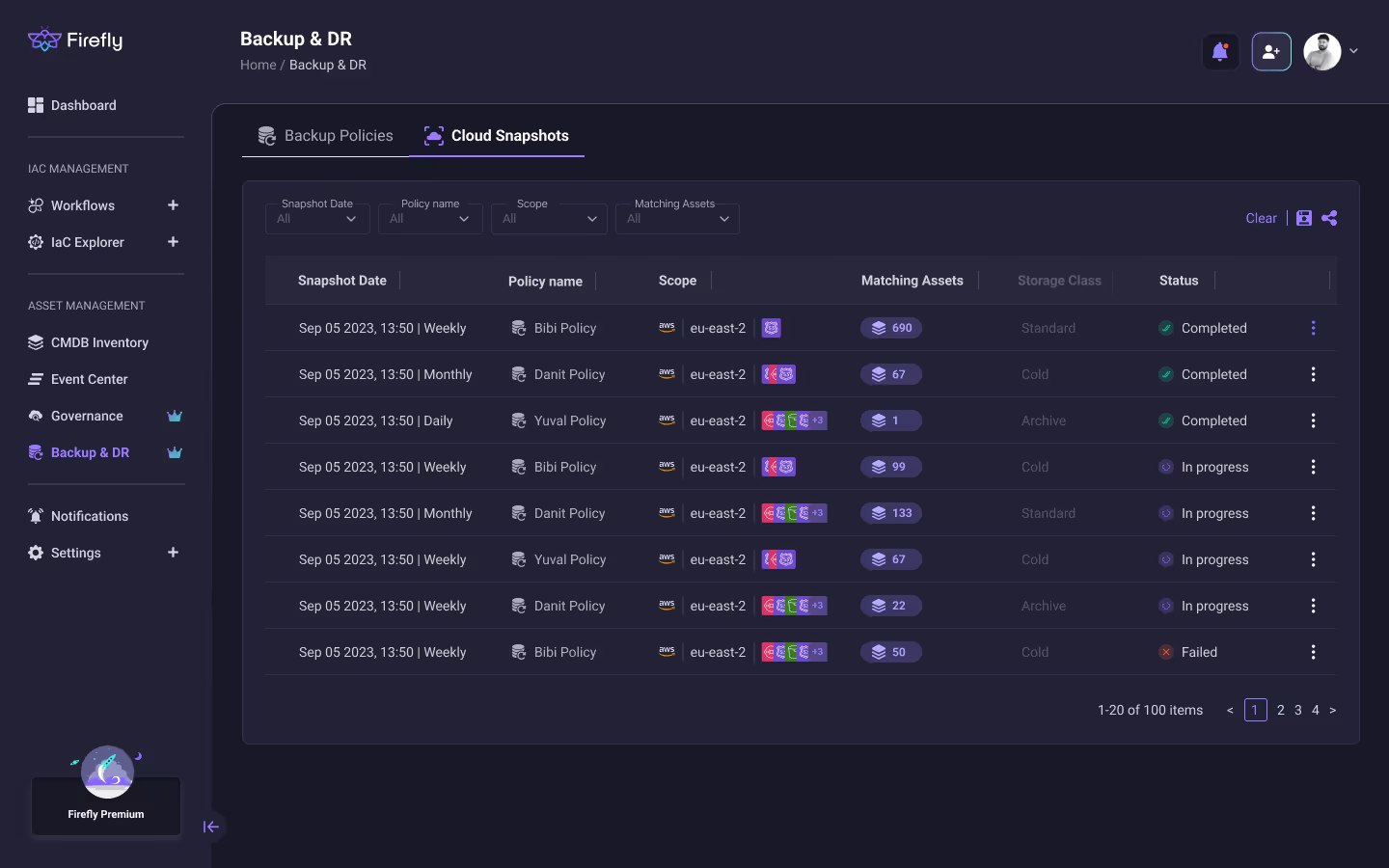The height and width of the screenshot is (868, 1389).
Task: Expand IaC Explorer with the plus icon
Action: [x=173, y=242]
